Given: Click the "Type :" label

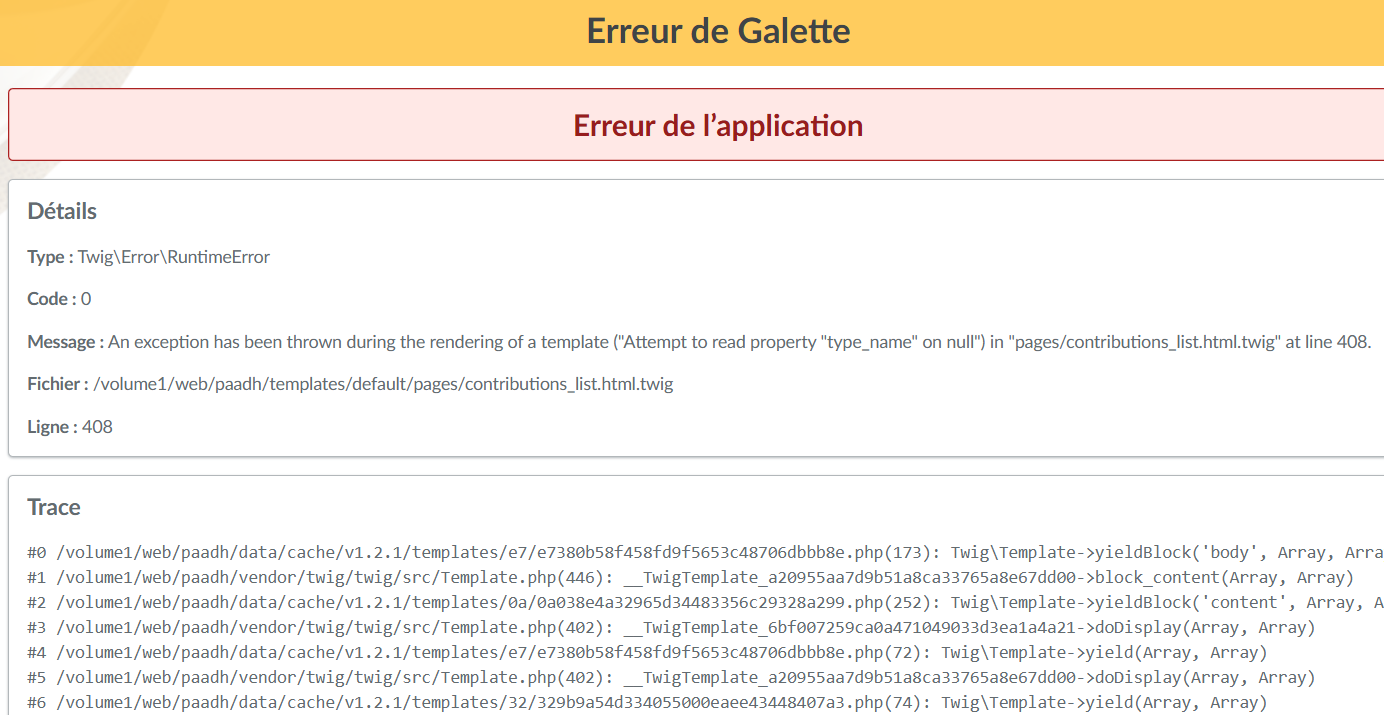Looking at the screenshot, I should coord(50,257).
